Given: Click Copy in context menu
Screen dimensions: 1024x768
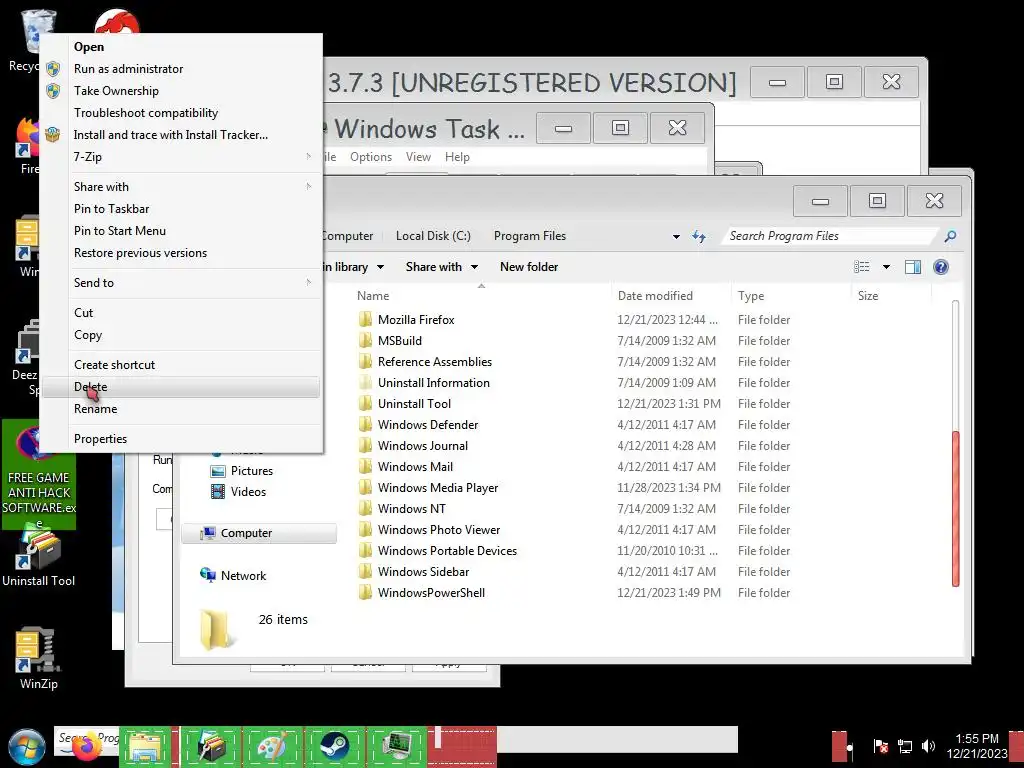Looking at the screenshot, I should 181,335.
